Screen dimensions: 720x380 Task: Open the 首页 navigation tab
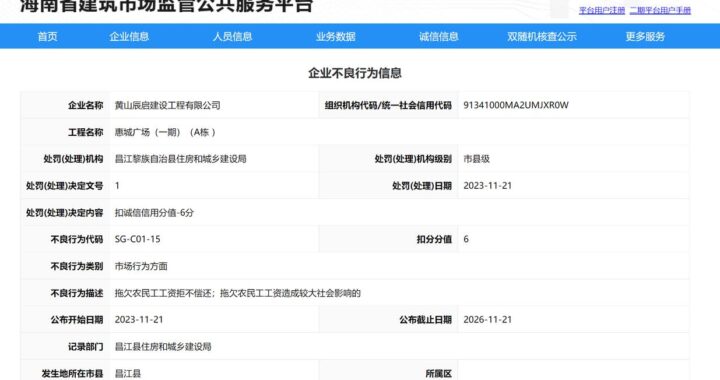47,37
